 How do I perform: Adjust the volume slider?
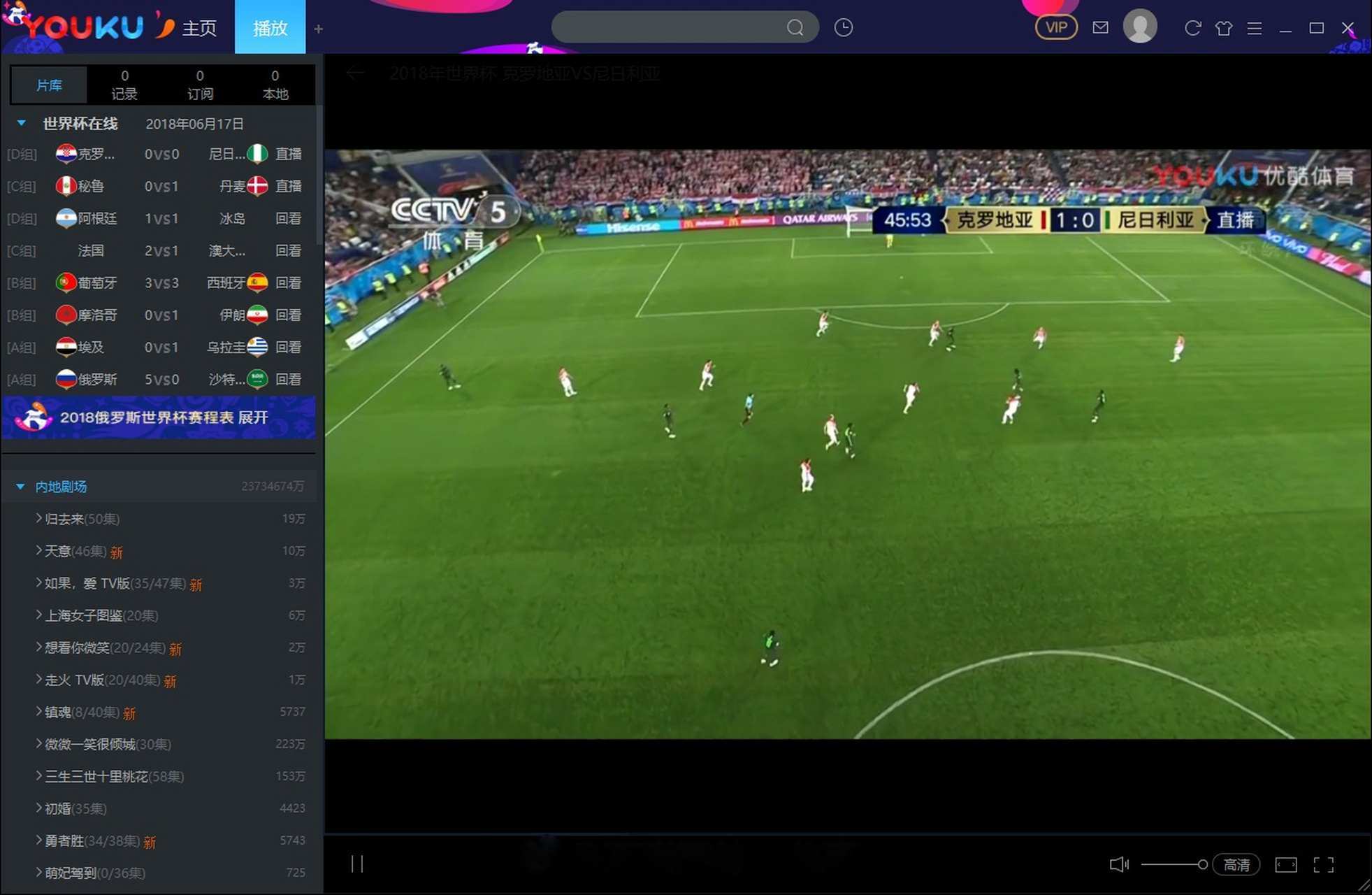point(1174,865)
